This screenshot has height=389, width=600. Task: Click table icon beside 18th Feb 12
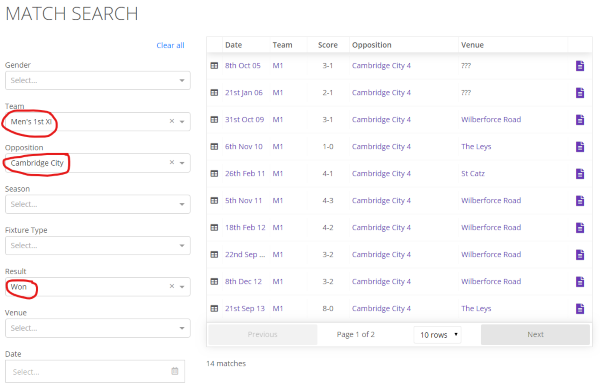point(214,228)
